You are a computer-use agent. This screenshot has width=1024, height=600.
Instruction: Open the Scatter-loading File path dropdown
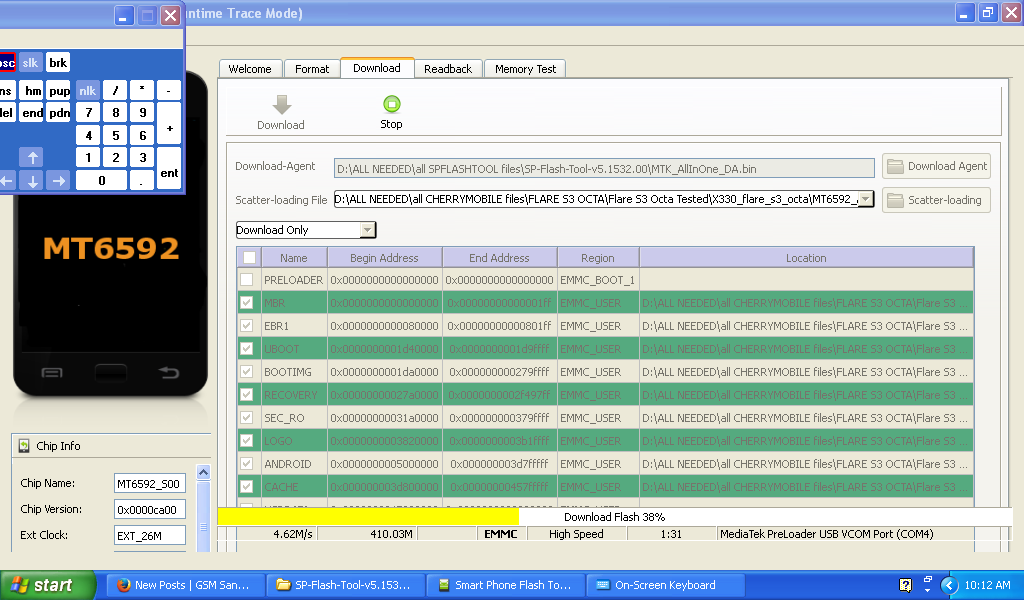(x=866, y=200)
